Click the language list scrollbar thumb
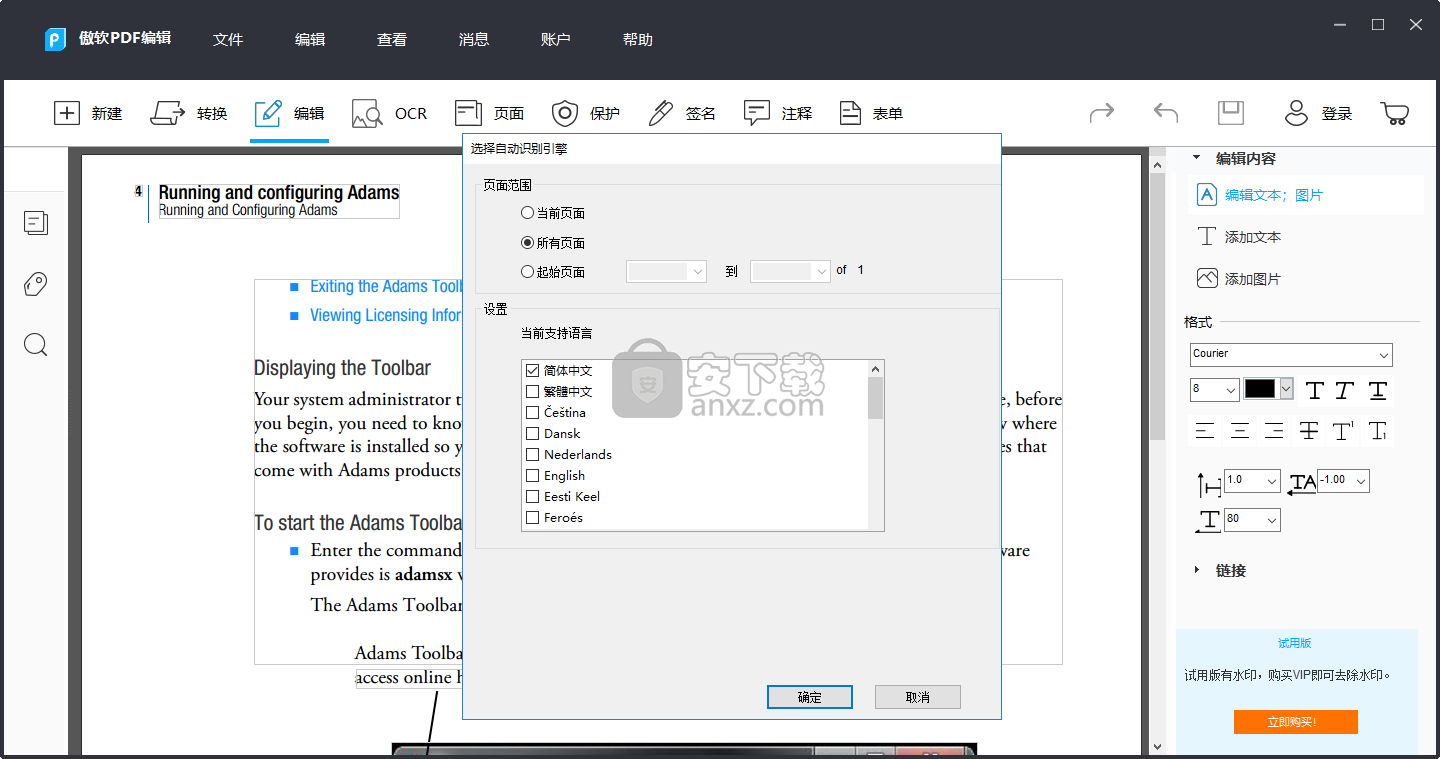This screenshot has height=759, width=1440. pyautogui.click(x=876, y=398)
